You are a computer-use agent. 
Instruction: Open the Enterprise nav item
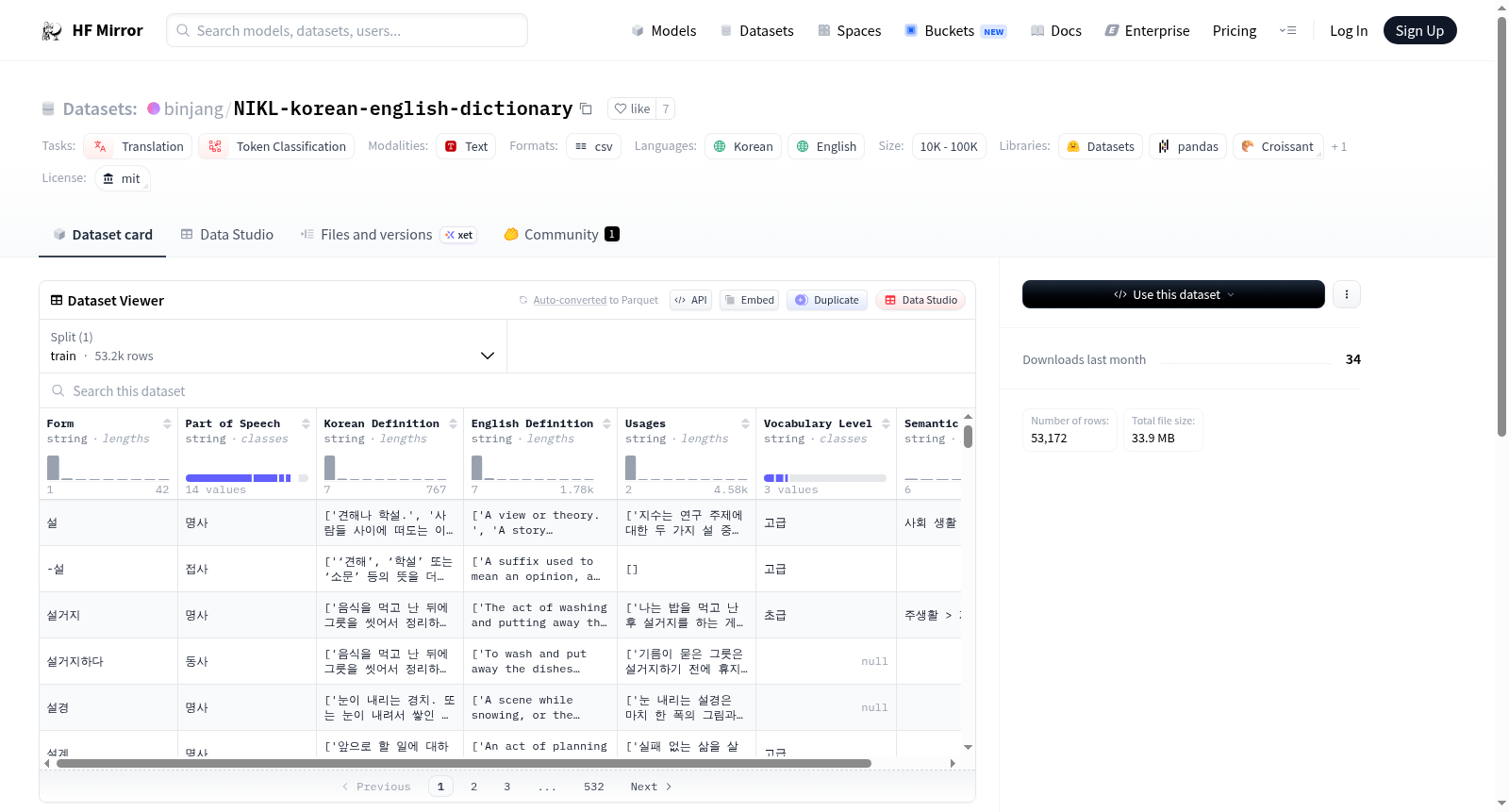pos(1148,31)
